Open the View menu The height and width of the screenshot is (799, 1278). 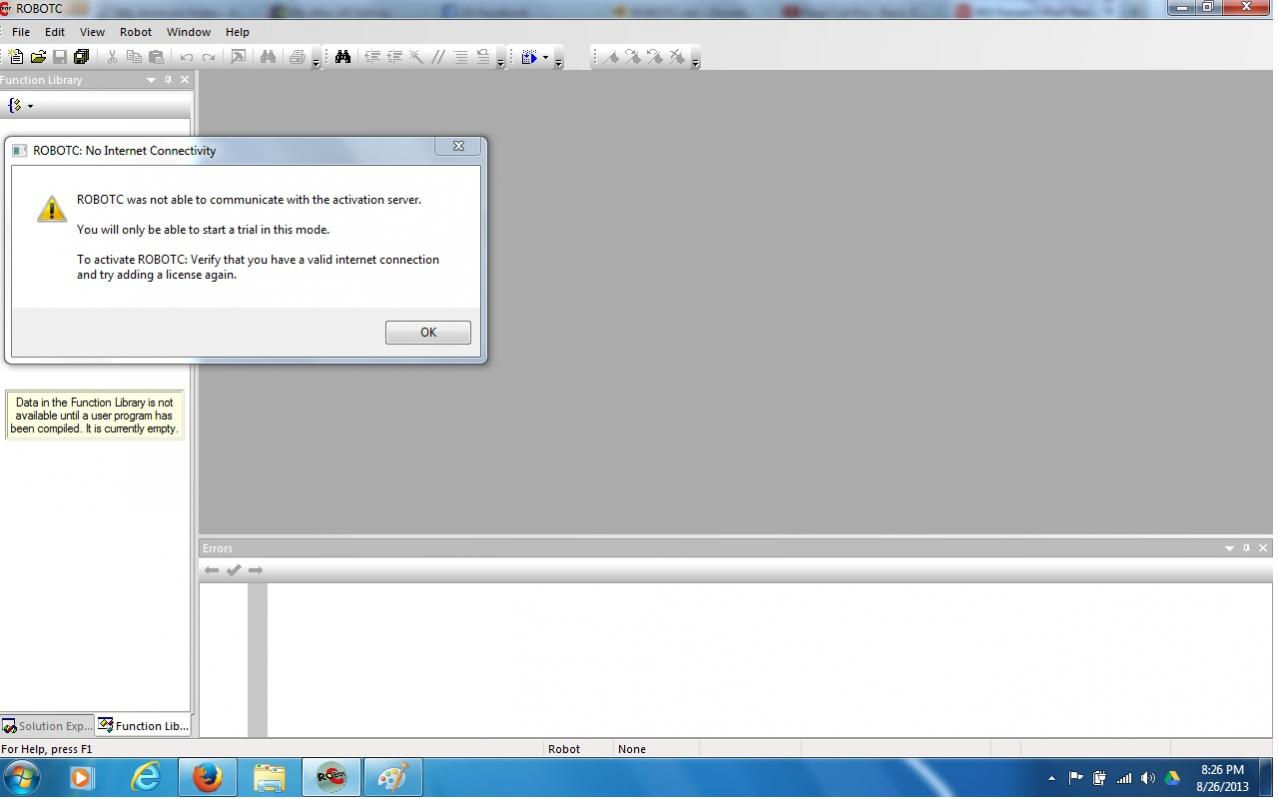[x=92, y=32]
